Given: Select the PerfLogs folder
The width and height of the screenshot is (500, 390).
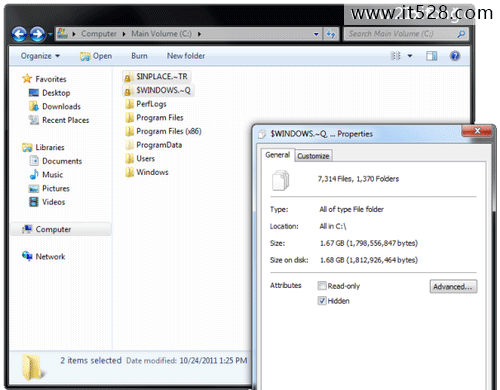Looking at the screenshot, I should [151, 104].
